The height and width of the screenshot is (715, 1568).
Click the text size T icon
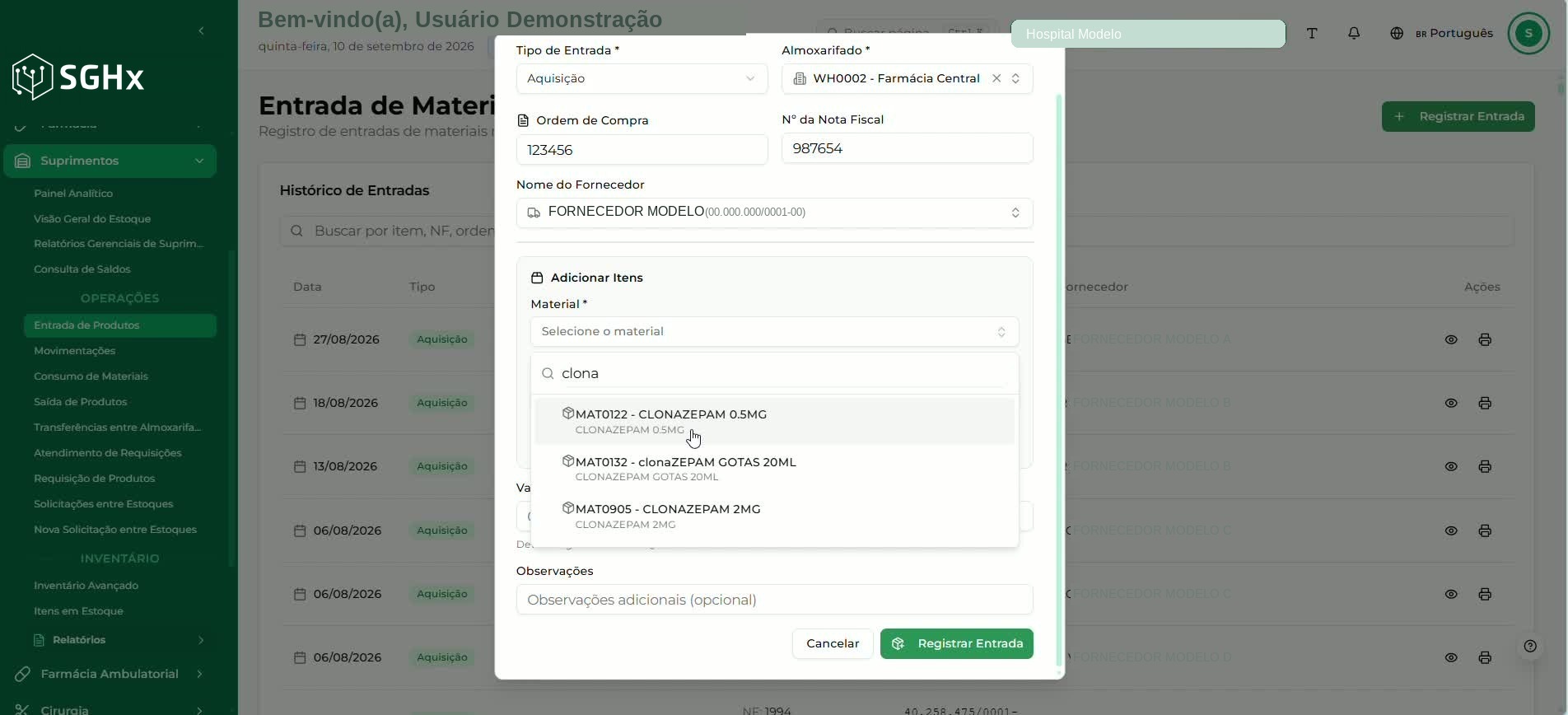click(1312, 34)
